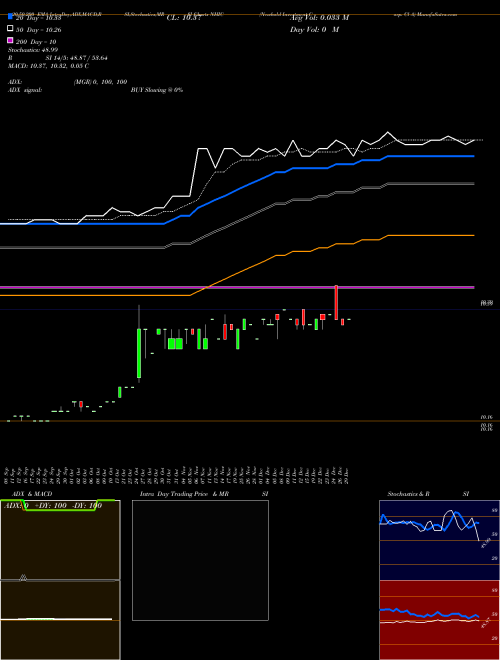Click the tall red candlestick touching the magenta line

(x=336, y=302)
